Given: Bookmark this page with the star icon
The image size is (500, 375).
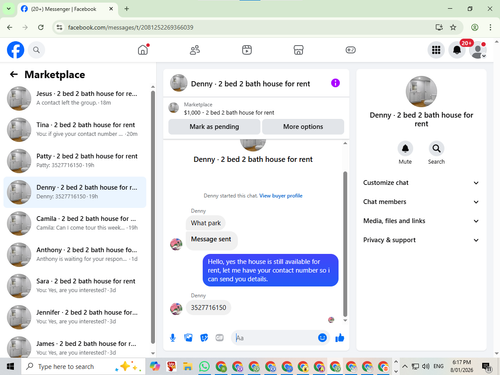Looking at the screenshot, I should [x=453, y=27].
